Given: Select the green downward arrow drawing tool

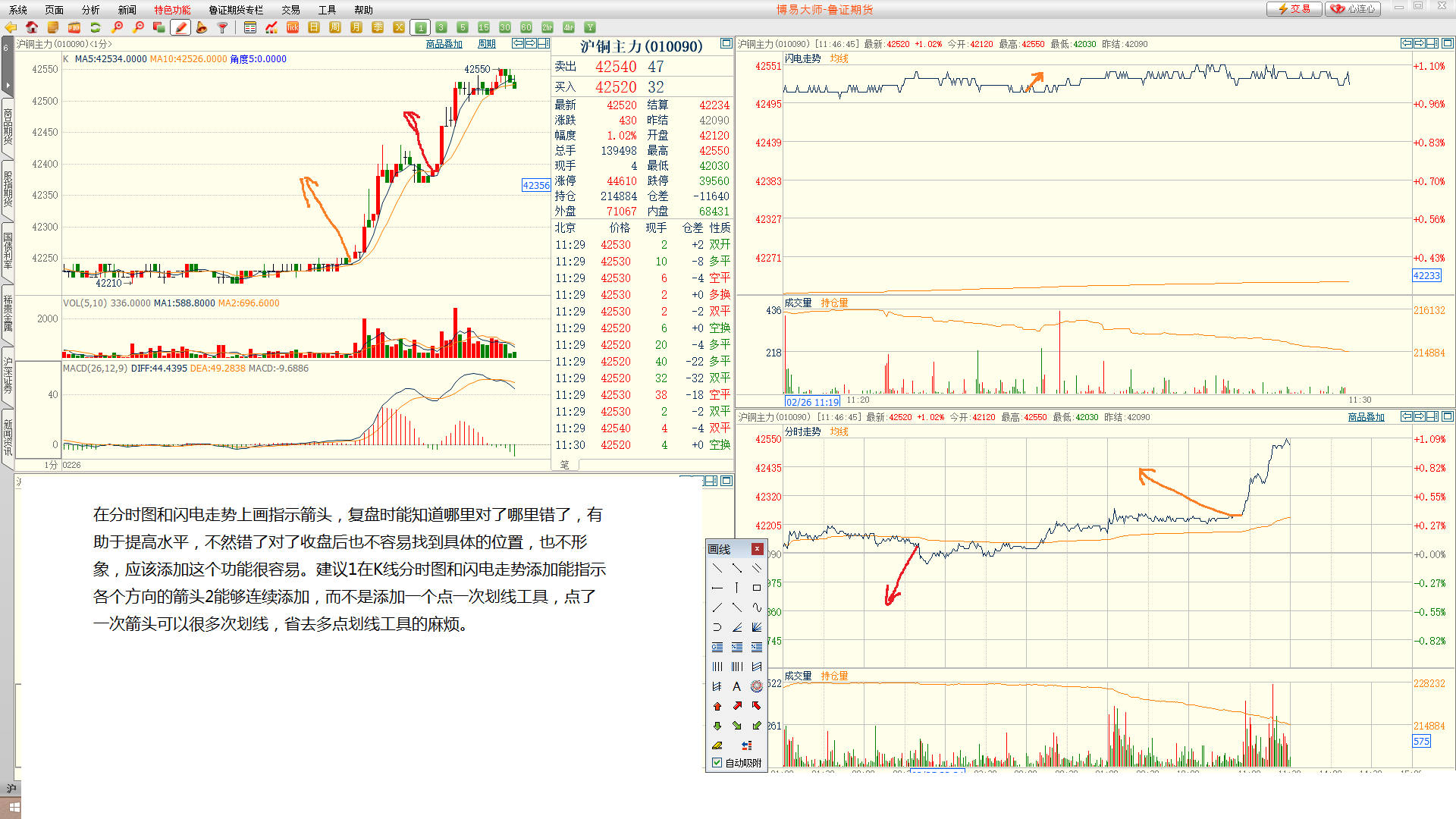Looking at the screenshot, I should point(717,725).
